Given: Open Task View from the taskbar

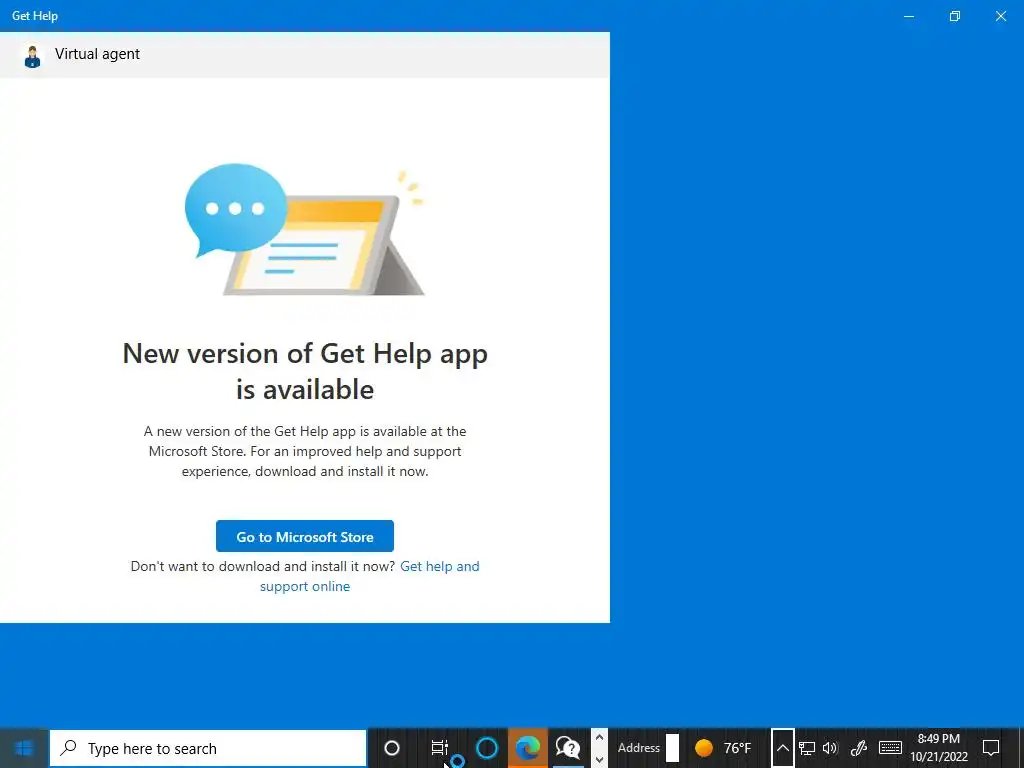Looking at the screenshot, I should [x=439, y=748].
